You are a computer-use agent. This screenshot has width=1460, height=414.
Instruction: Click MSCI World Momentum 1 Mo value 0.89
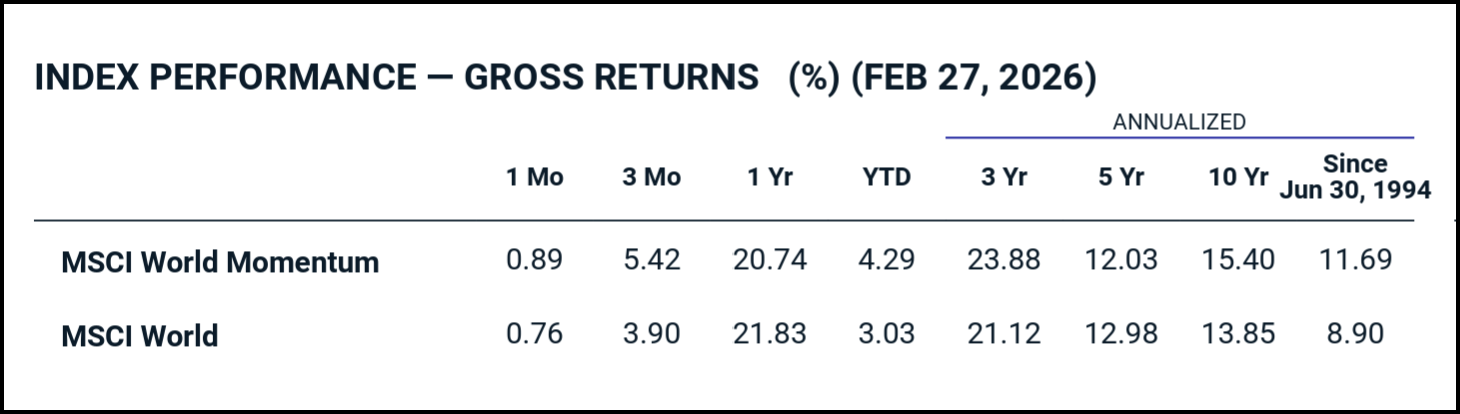[x=534, y=260]
